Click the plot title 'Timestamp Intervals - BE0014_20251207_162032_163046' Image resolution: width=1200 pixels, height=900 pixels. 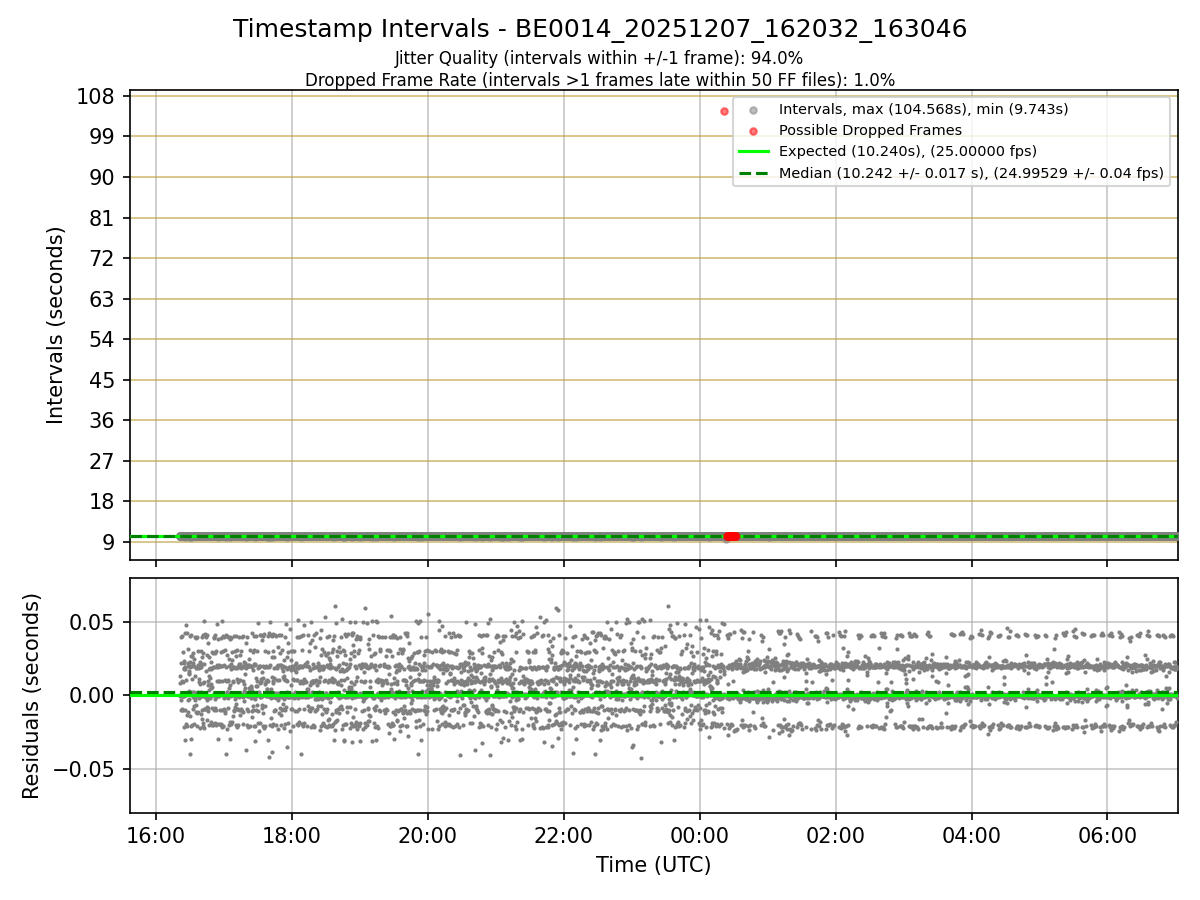[x=600, y=29]
